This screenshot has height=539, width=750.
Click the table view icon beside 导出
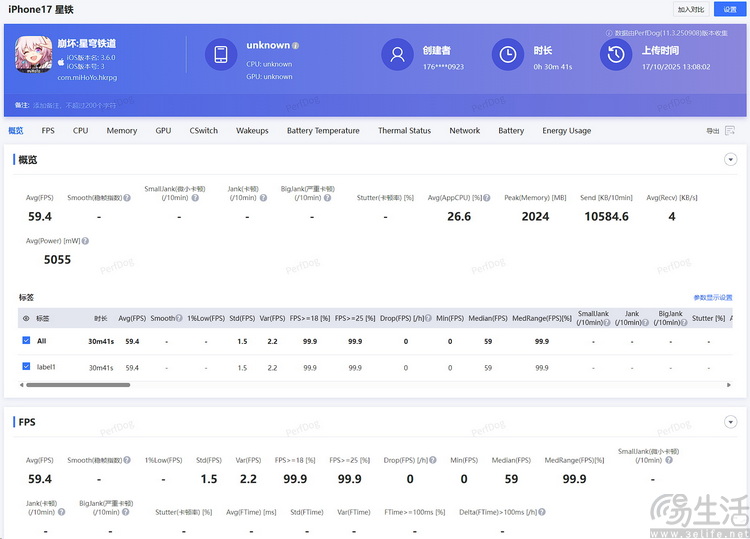coord(730,131)
